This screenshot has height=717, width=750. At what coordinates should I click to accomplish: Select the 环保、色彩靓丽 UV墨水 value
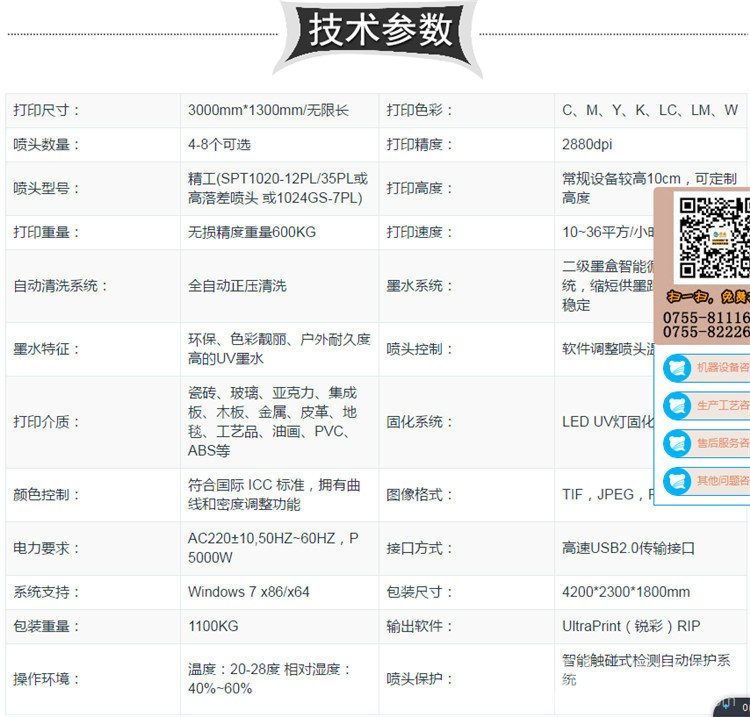pos(279,349)
